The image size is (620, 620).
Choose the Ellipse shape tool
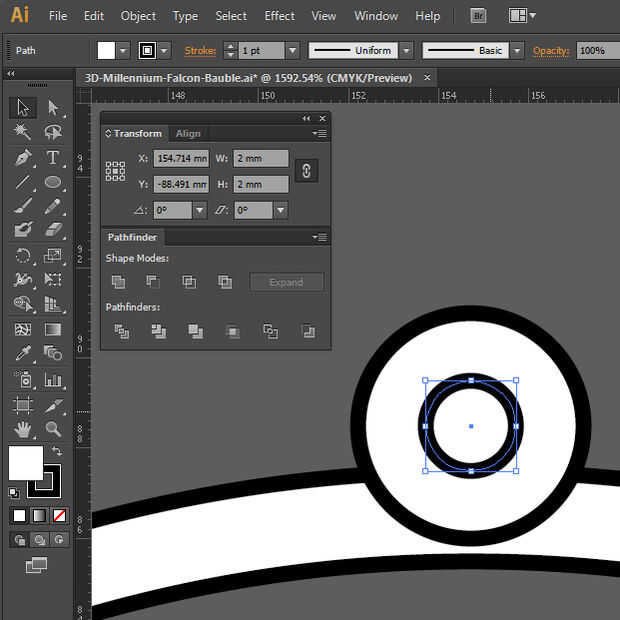click(53, 182)
